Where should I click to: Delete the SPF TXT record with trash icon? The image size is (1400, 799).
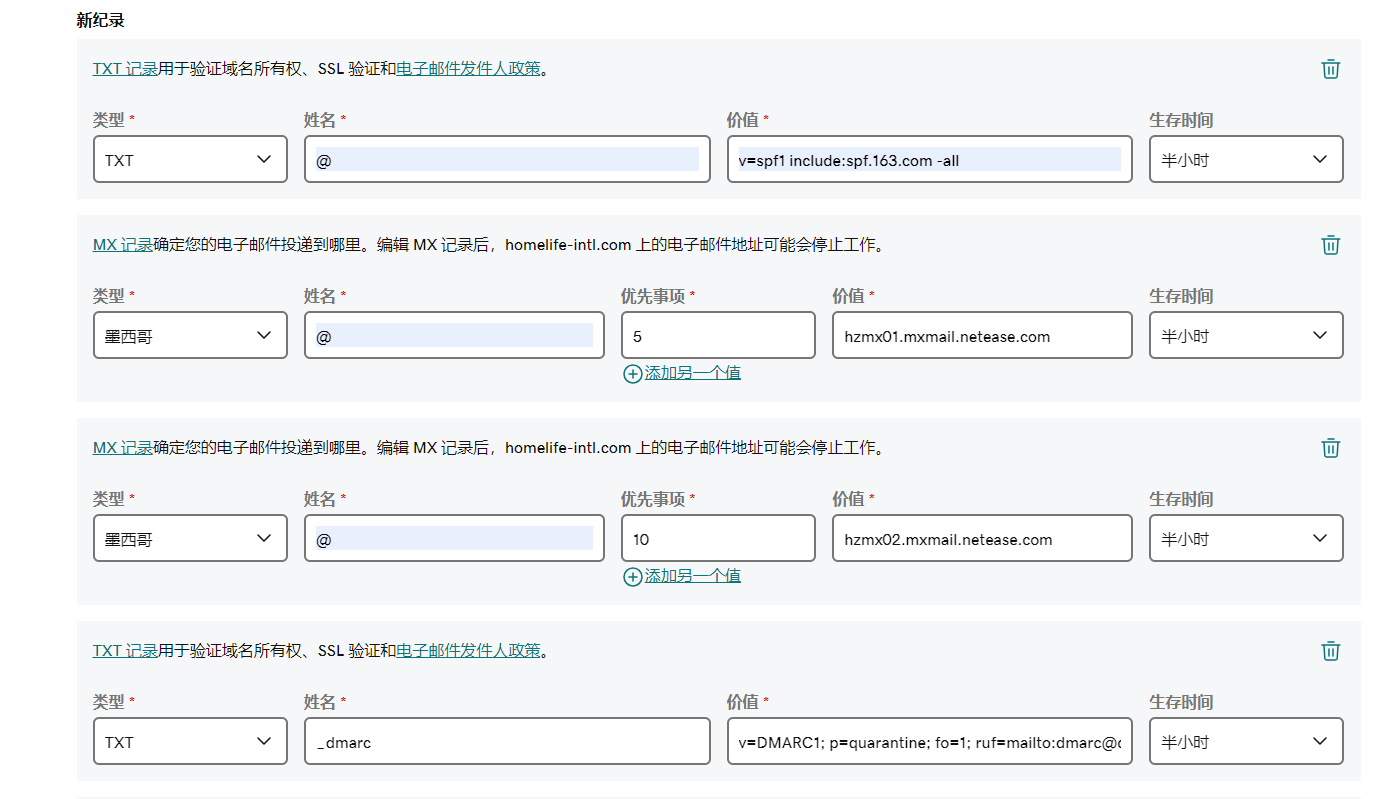pyautogui.click(x=1330, y=69)
